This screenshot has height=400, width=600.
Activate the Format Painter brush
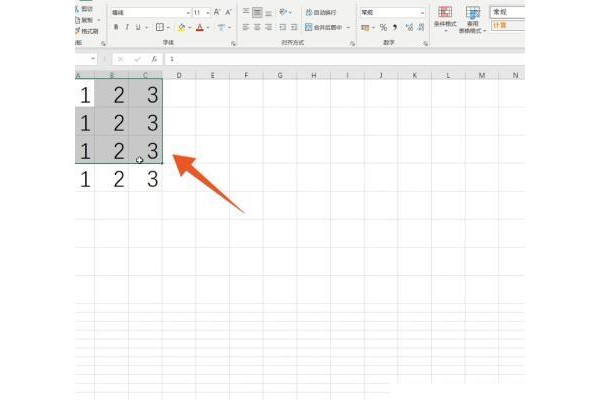point(78,31)
